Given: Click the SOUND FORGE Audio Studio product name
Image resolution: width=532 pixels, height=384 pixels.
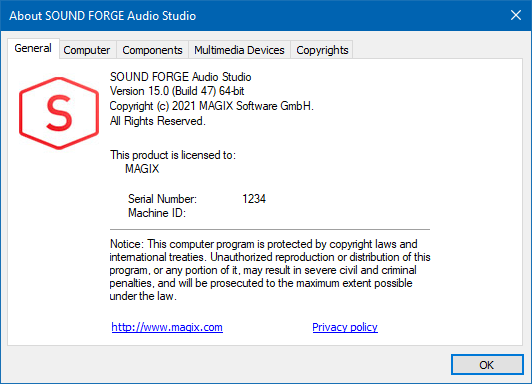Looking at the screenshot, I should [180, 77].
